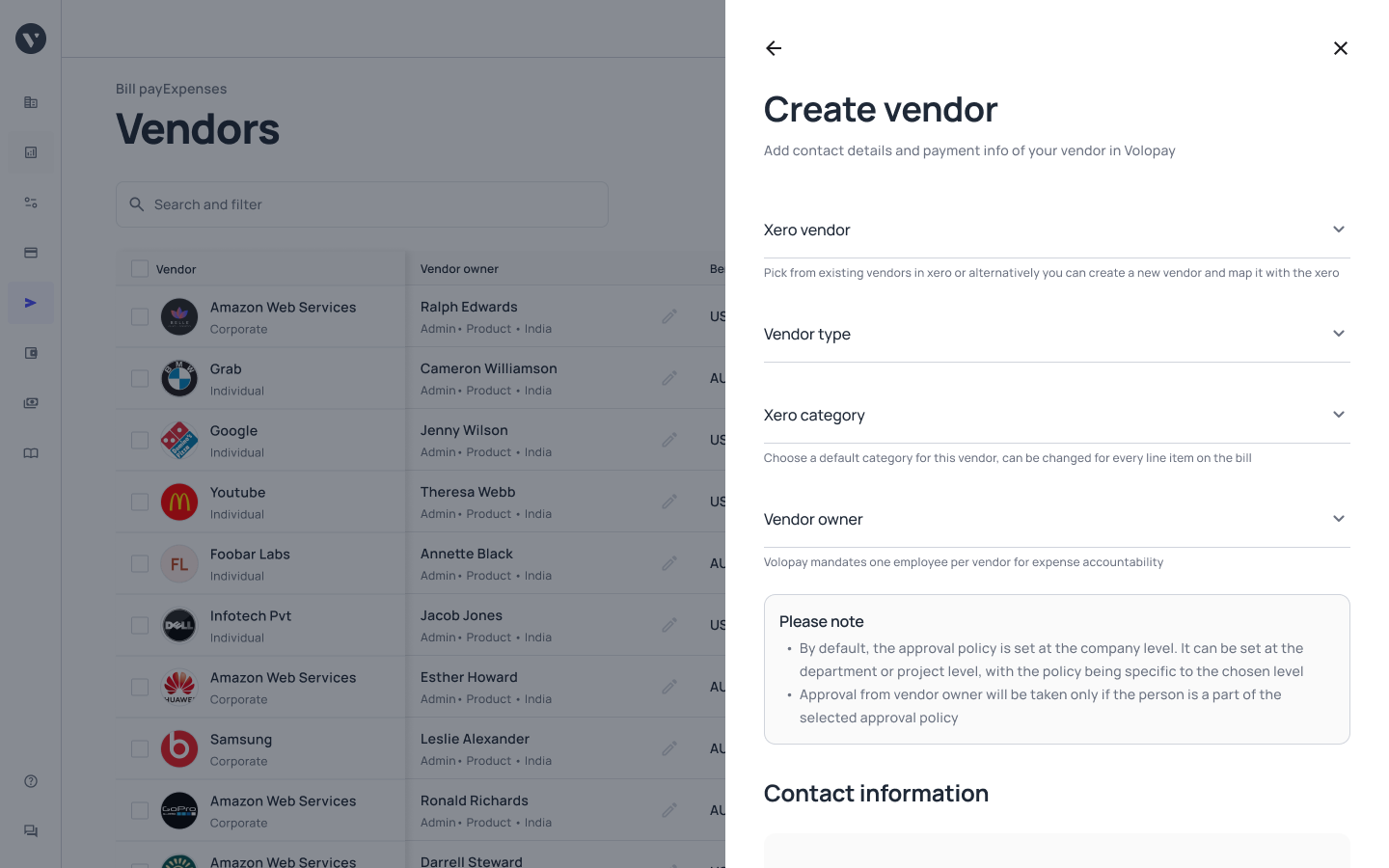Open the analytics chart icon in sidebar
1389x868 pixels.
pyautogui.click(x=31, y=152)
